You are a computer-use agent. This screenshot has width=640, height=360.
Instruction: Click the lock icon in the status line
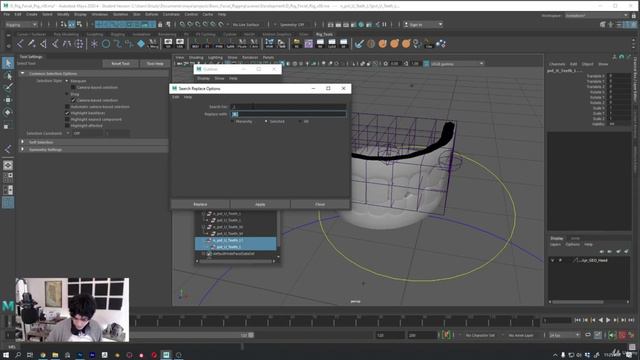(160, 24)
